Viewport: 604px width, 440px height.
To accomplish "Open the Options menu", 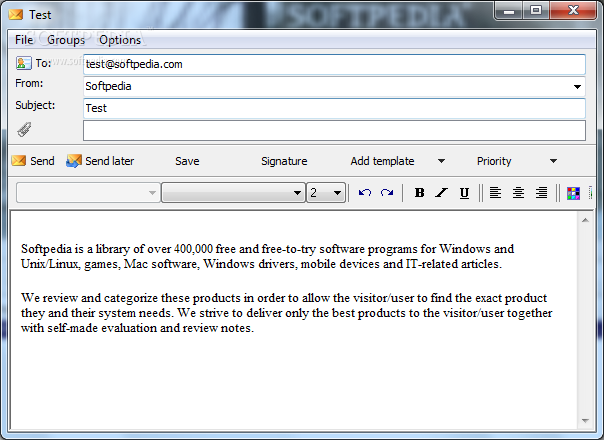I will click(120, 40).
